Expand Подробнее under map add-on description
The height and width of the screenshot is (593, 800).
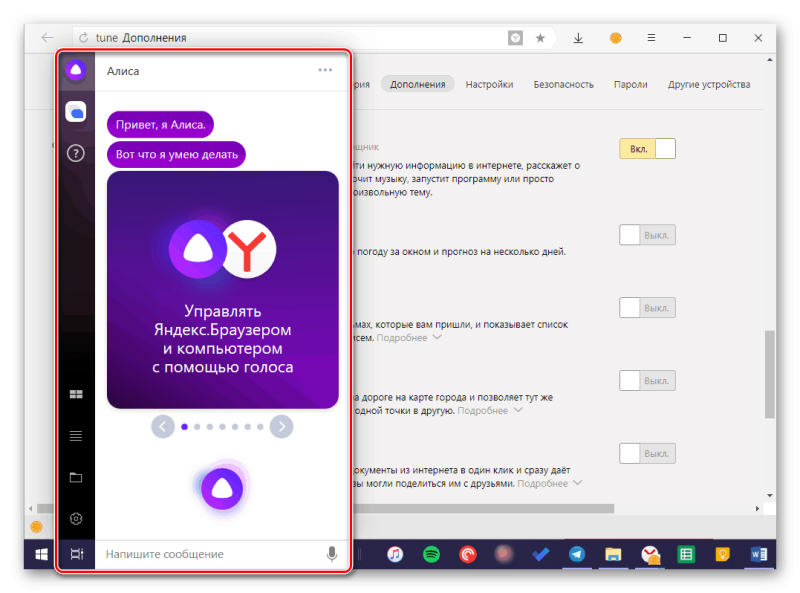point(490,411)
